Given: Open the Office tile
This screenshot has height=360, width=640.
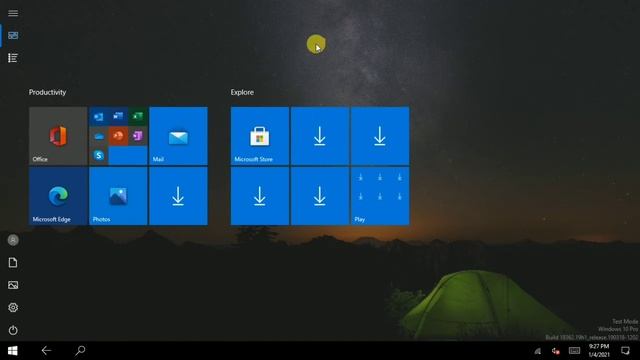Looking at the screenshot, I should point(58,136).
